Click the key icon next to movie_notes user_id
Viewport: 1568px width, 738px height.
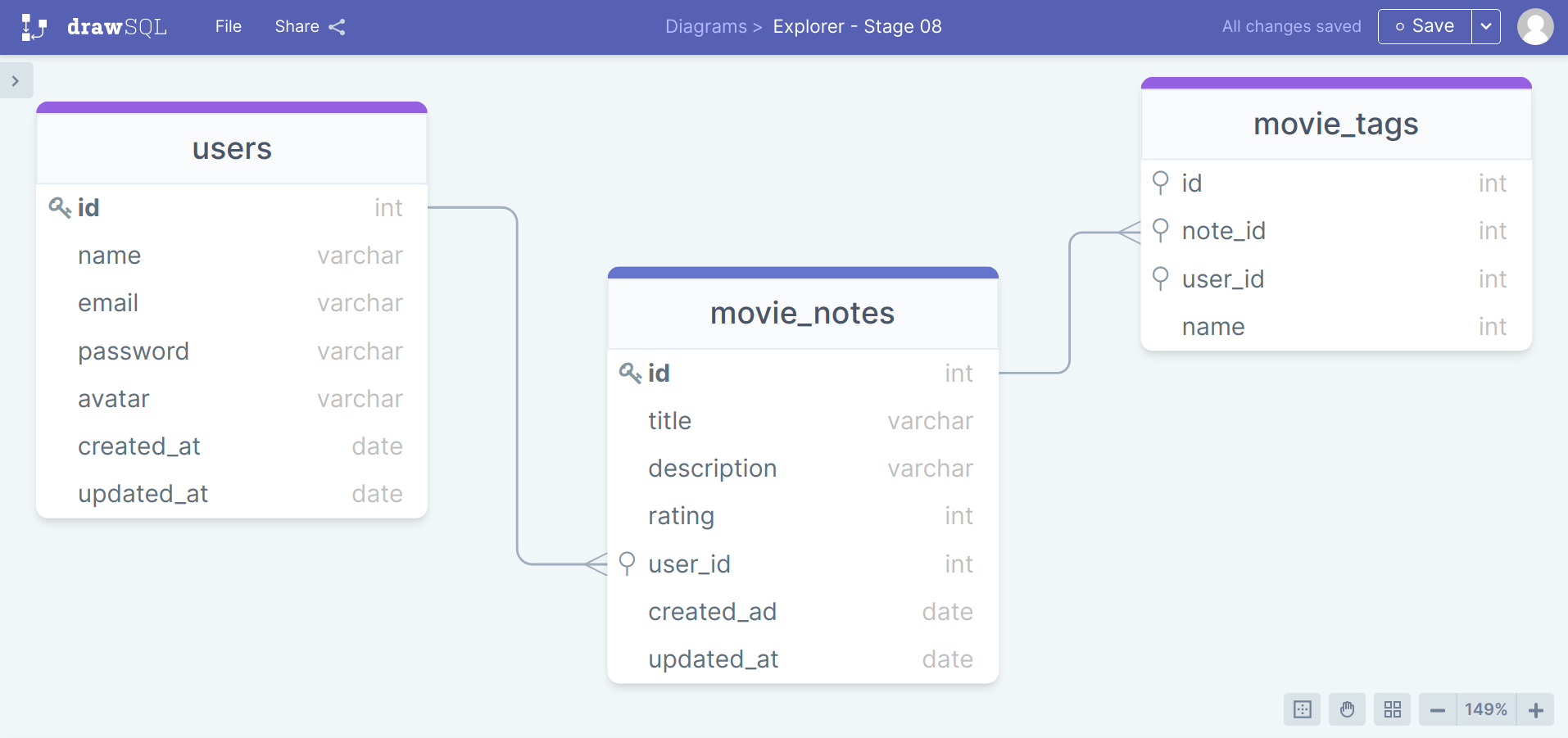(x=627, y=564)
